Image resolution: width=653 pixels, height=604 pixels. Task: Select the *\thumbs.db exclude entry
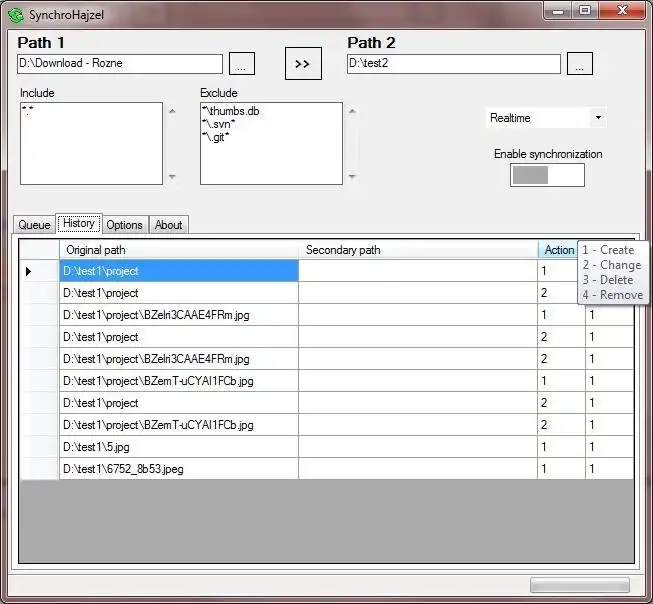231,111
